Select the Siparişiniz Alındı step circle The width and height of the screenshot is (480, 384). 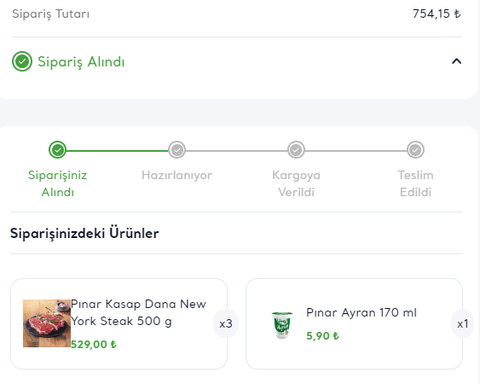tap(58, 150)
